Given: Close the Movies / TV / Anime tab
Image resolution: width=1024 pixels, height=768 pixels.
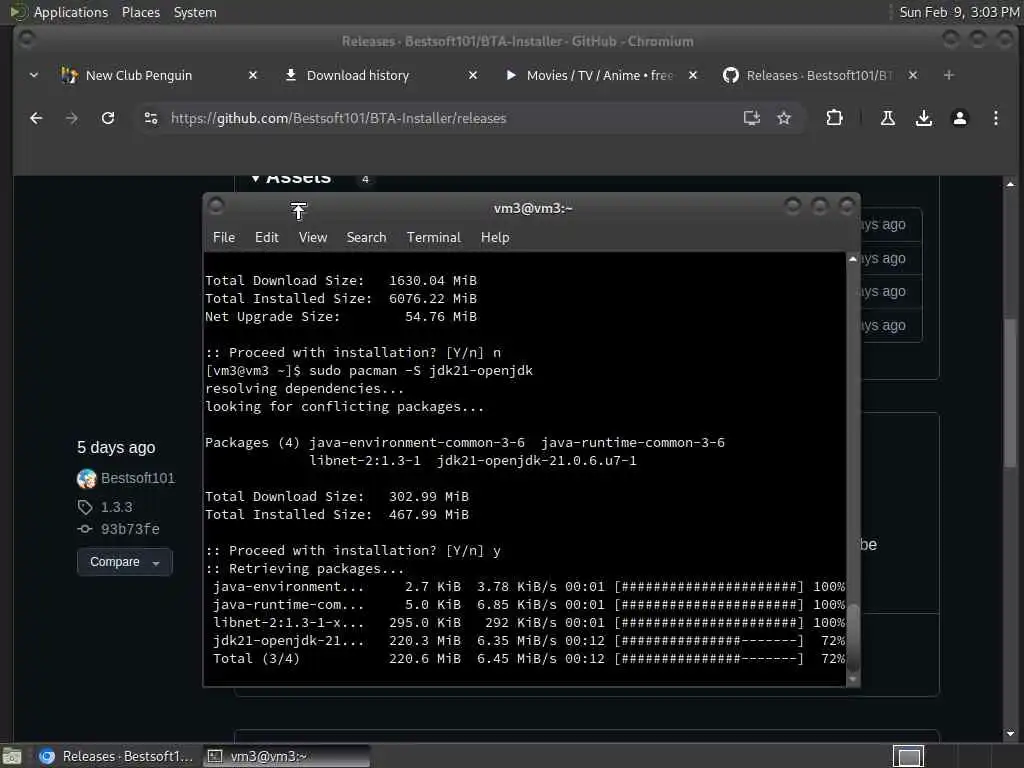Looking at the screenshot, I should coord(693,75).
